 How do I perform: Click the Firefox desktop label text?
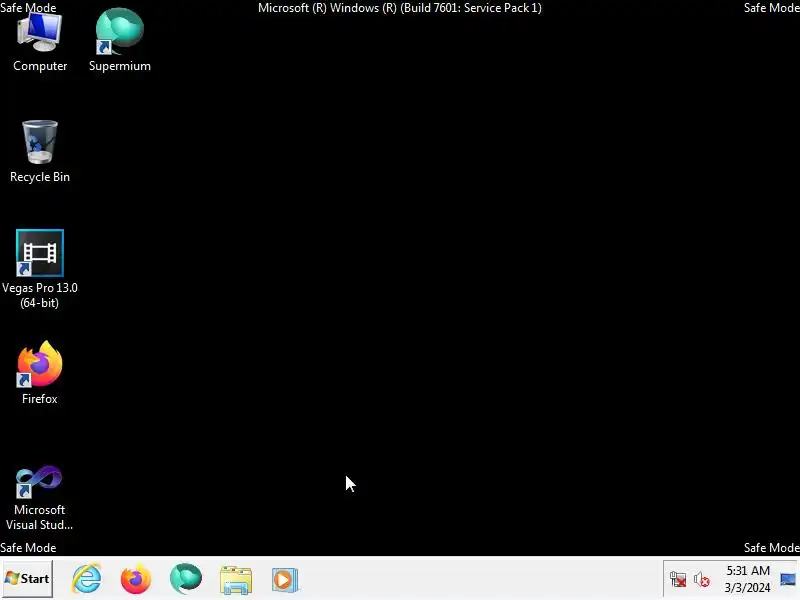40,399
